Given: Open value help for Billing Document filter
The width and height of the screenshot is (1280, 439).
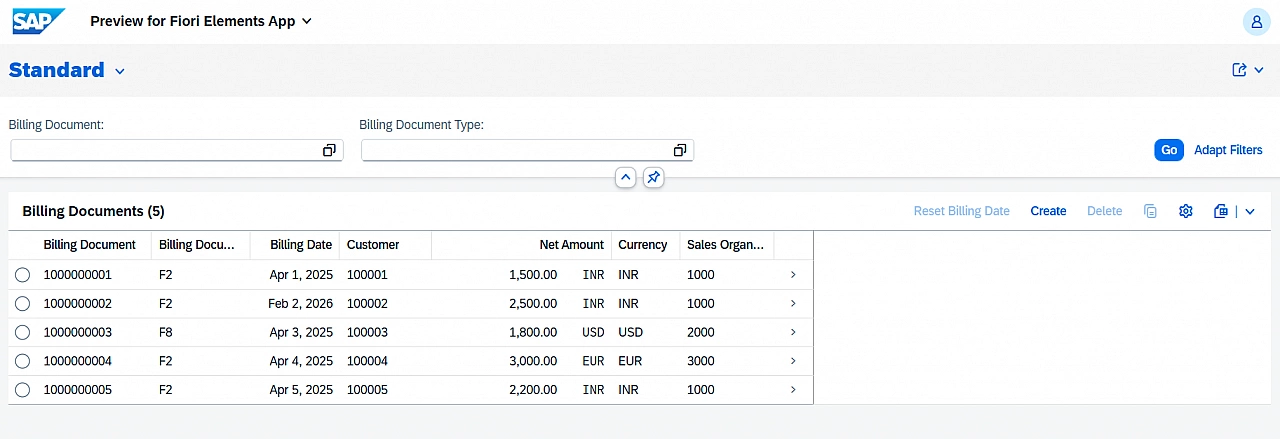Looking at the screenshot, I should coord(329,150).
